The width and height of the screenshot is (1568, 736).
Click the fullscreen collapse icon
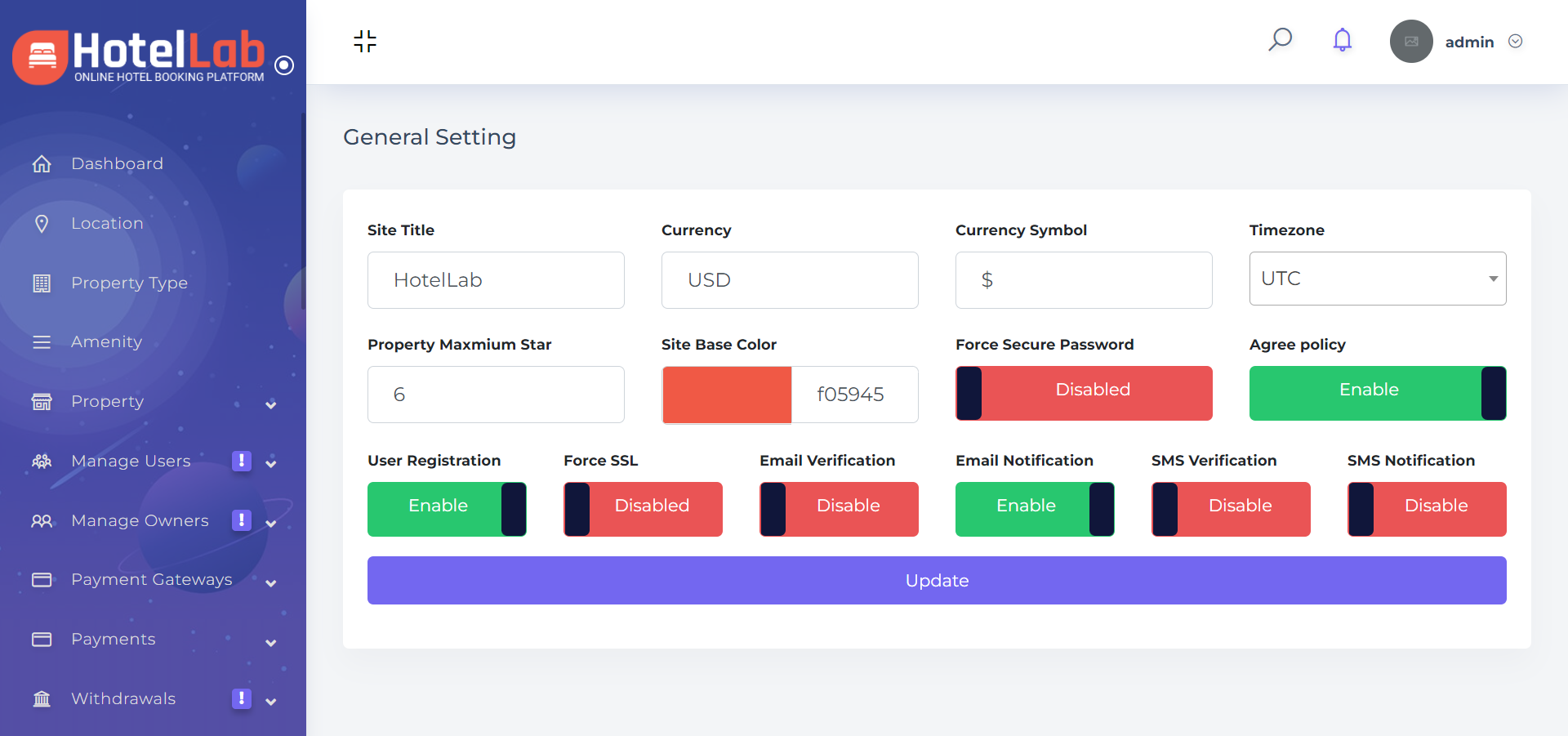365,42
